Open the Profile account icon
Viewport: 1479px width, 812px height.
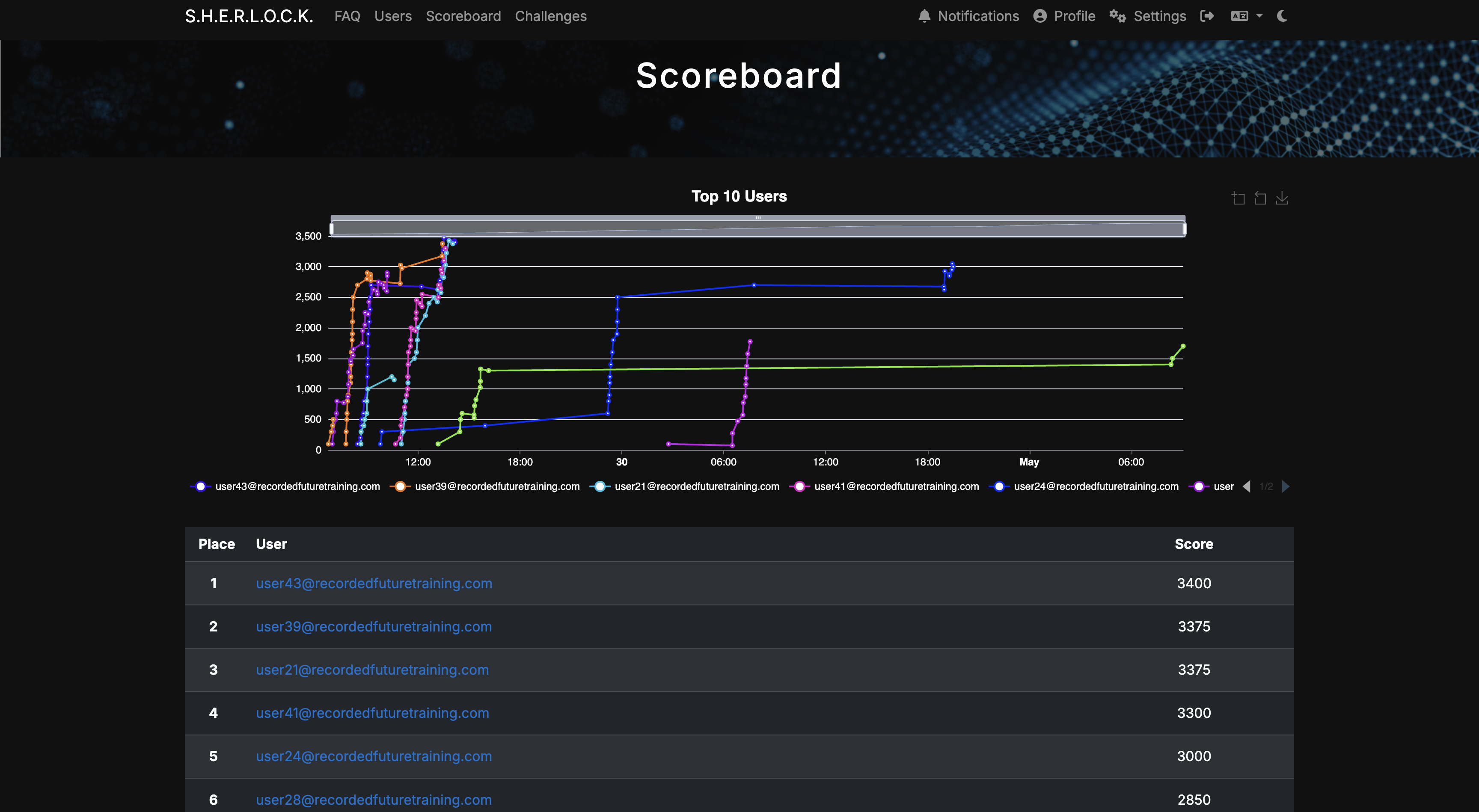click(x=1041, y=15)
